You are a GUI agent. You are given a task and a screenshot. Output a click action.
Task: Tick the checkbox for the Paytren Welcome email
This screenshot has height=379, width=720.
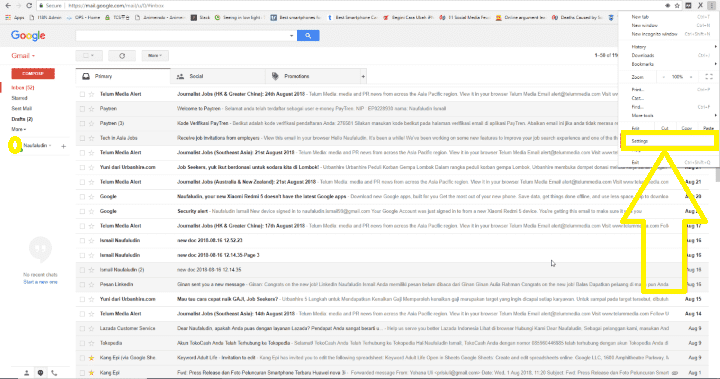point(82,109)
